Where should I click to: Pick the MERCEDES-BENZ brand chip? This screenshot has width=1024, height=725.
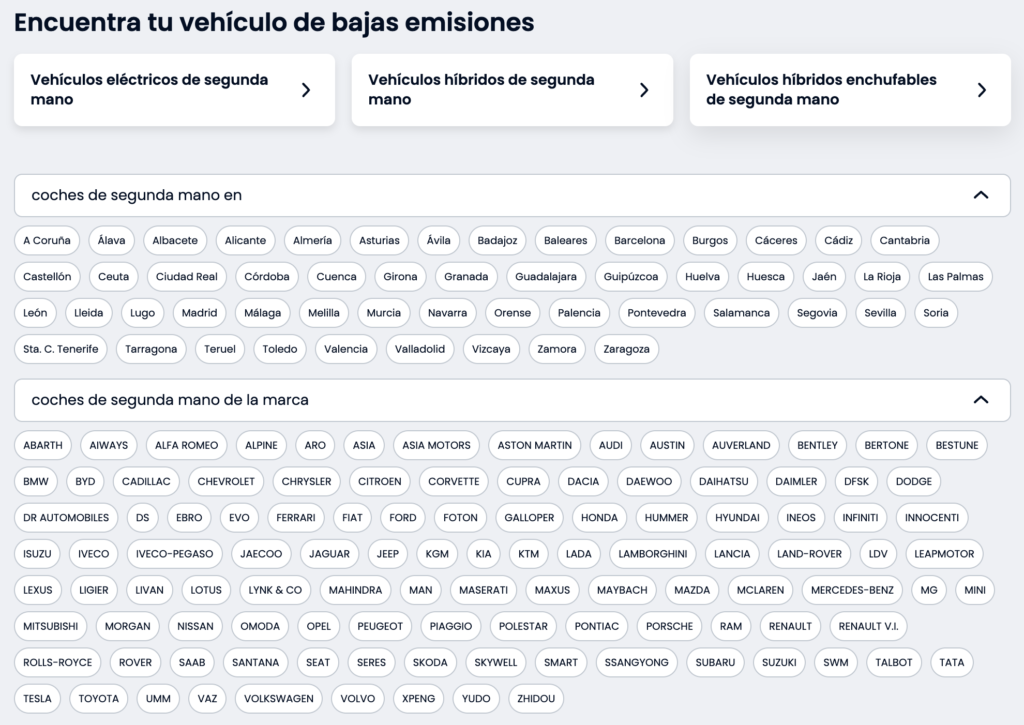pyautogui.click(x=852, y=590)
